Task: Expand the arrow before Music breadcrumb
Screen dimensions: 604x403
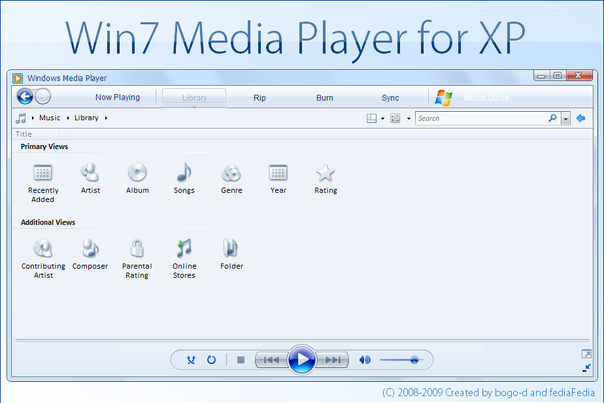Action: coord(33,118)
